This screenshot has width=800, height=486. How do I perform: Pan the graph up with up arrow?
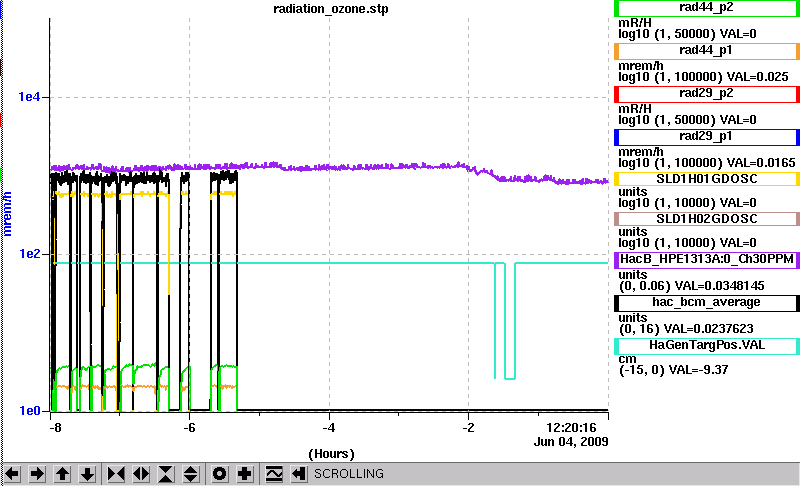[x=62, y=474]
